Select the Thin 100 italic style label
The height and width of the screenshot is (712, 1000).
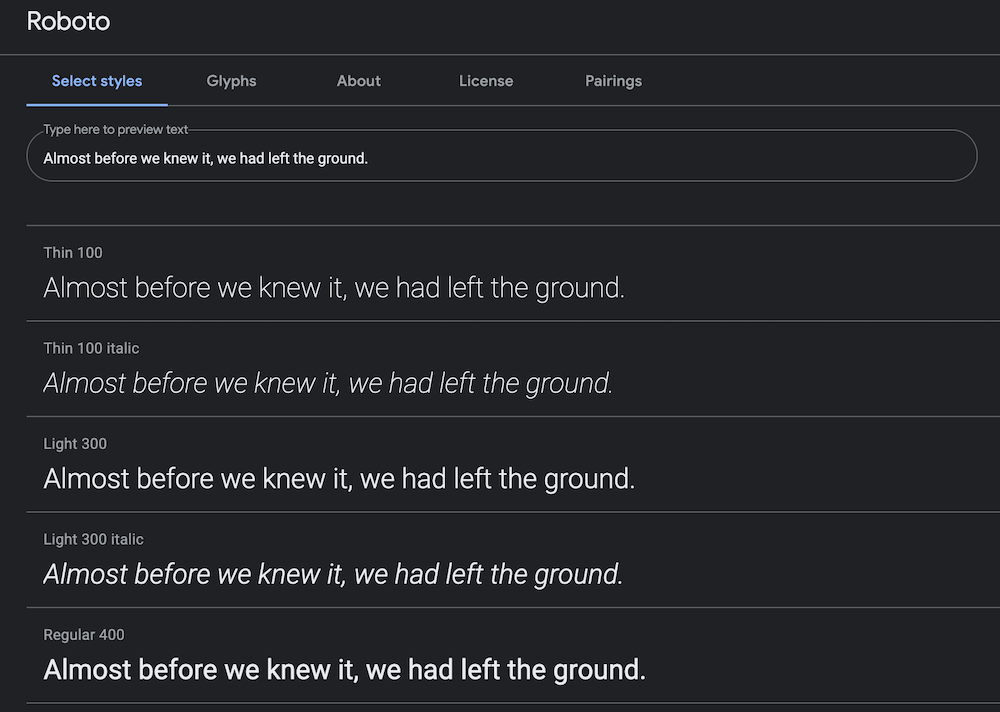(91, 348)
